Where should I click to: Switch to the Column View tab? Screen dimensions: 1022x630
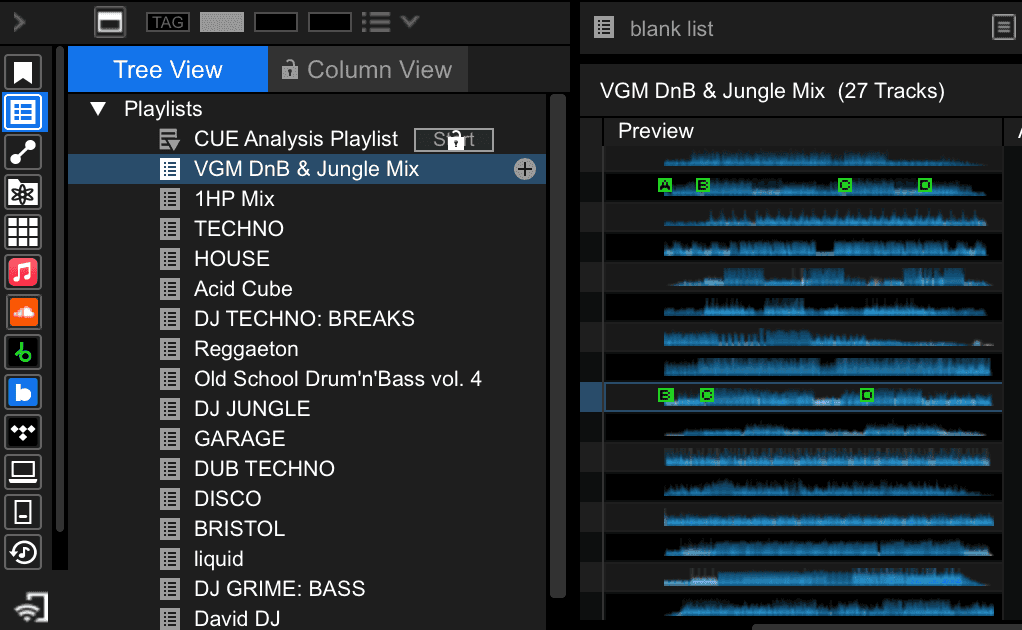pos(367,70)
